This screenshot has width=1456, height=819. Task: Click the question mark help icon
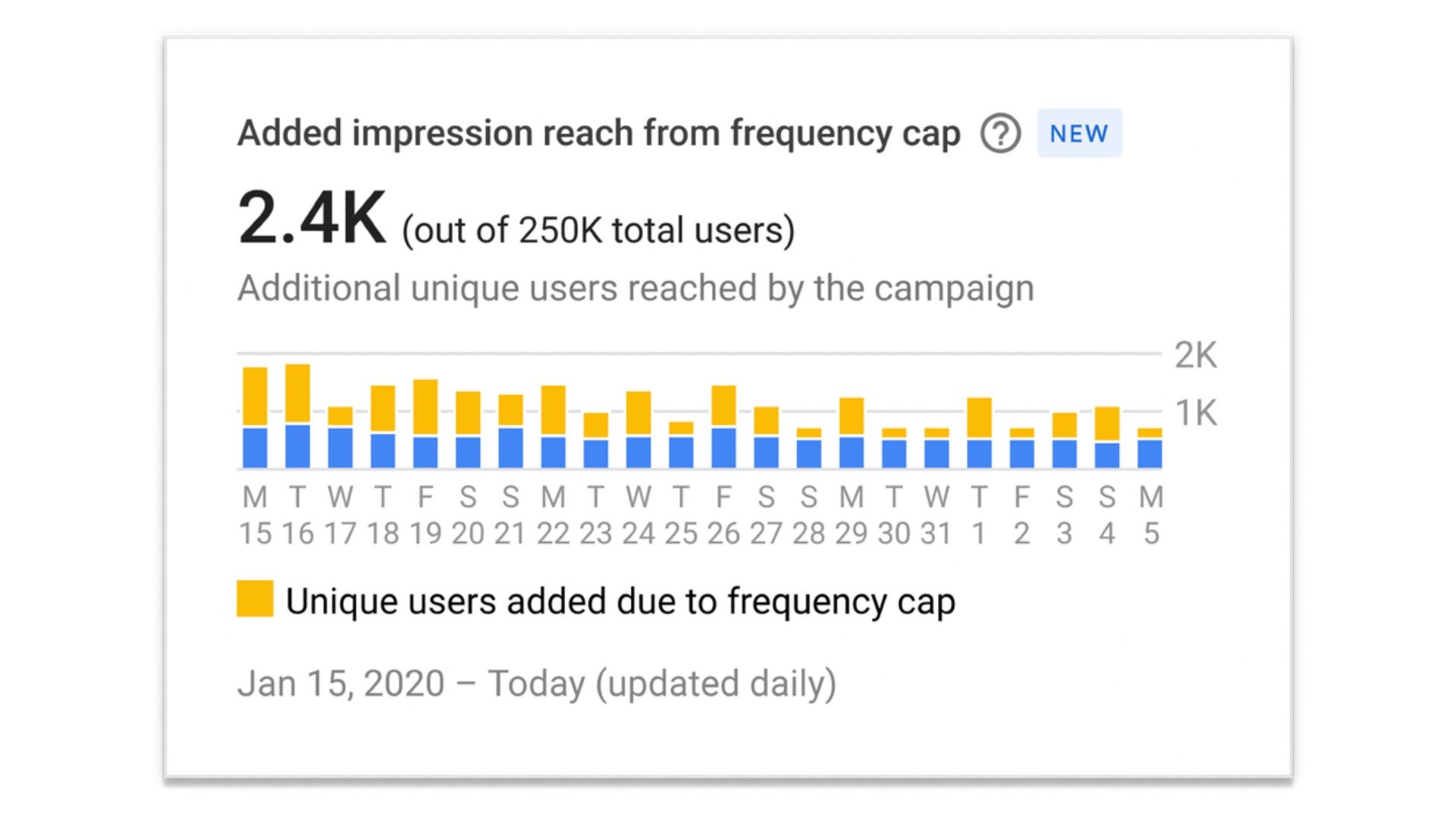point(999,134)
